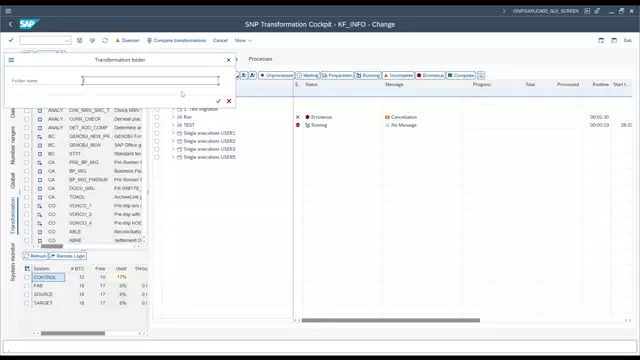640x360 pixels.
Task: Select checkbox of the SOURCE system row
Action: click(x=27, y=294)
